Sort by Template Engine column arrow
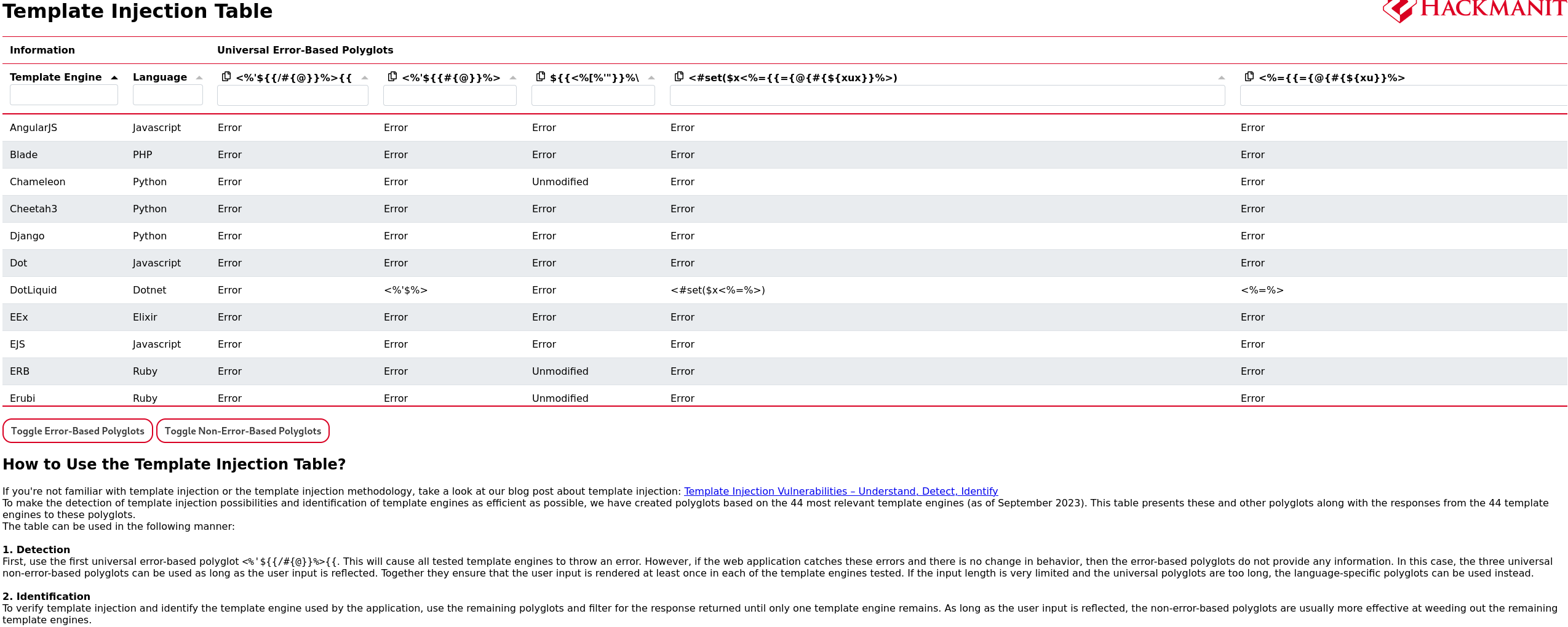Screen dimensions: 1568x627 pos(114,78)
